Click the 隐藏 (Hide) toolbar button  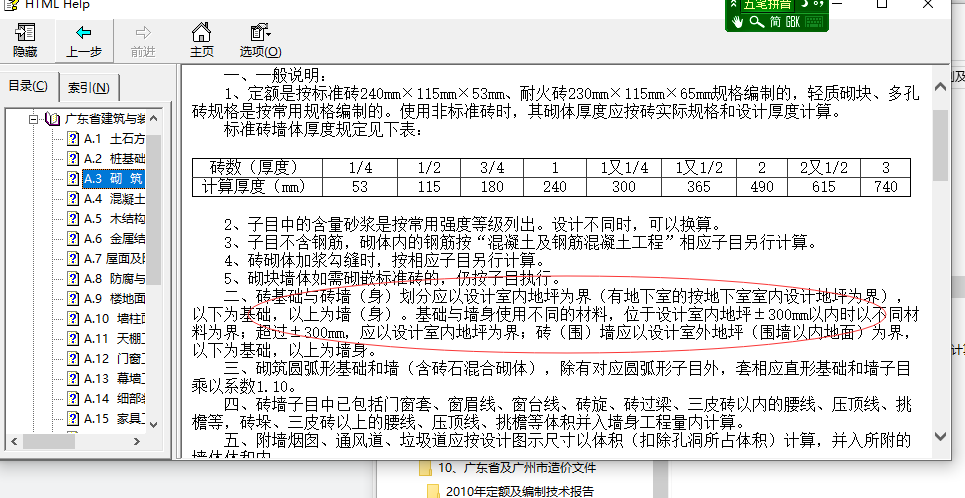25,41
